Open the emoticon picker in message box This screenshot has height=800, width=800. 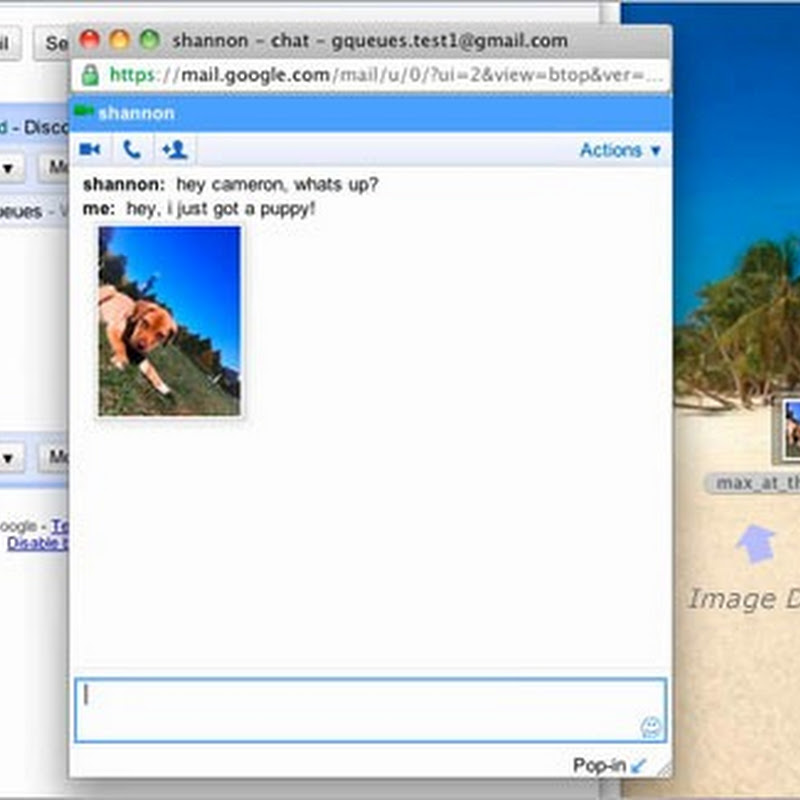[651, 727]
